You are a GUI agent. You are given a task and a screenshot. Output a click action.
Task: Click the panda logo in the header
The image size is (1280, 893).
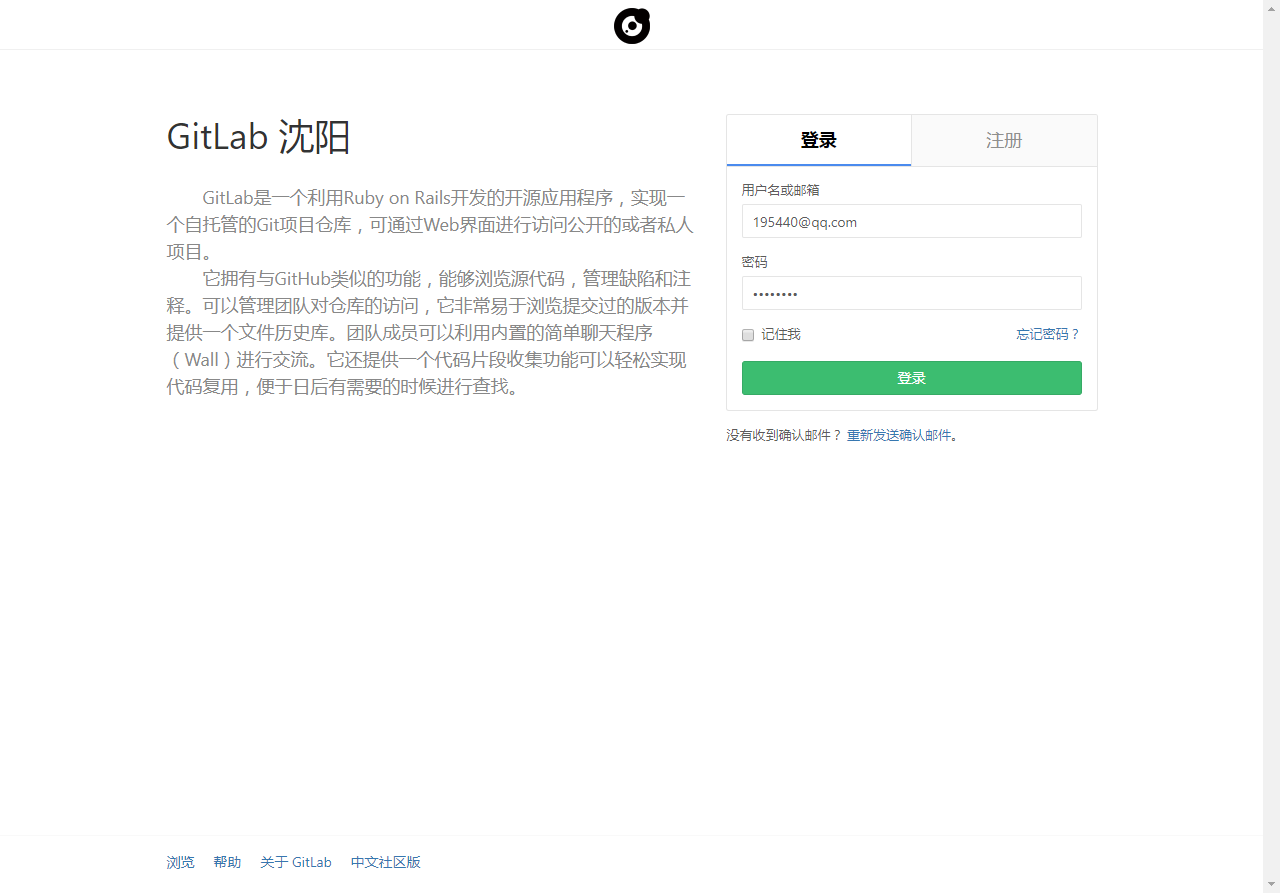pyautogui.click(x=632, y=25)
